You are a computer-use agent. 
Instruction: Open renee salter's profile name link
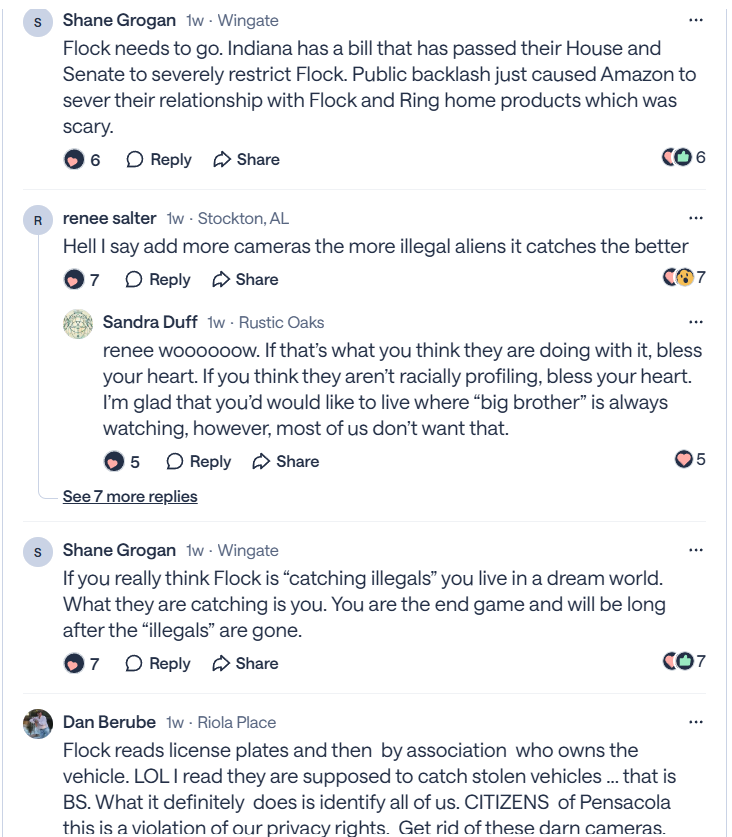coord(110,218)
